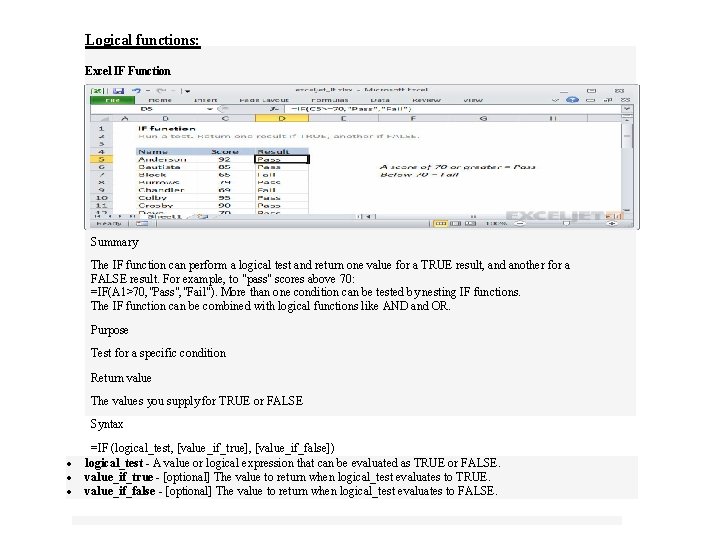Switch to Normal view using status bar button

click(440, 224)
